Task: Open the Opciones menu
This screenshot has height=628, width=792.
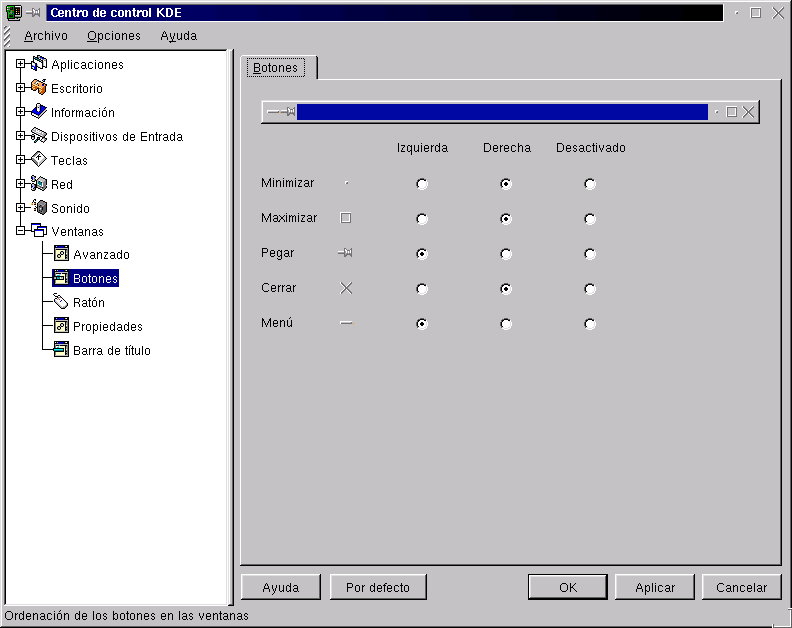Action: click(x=114, y=36)
